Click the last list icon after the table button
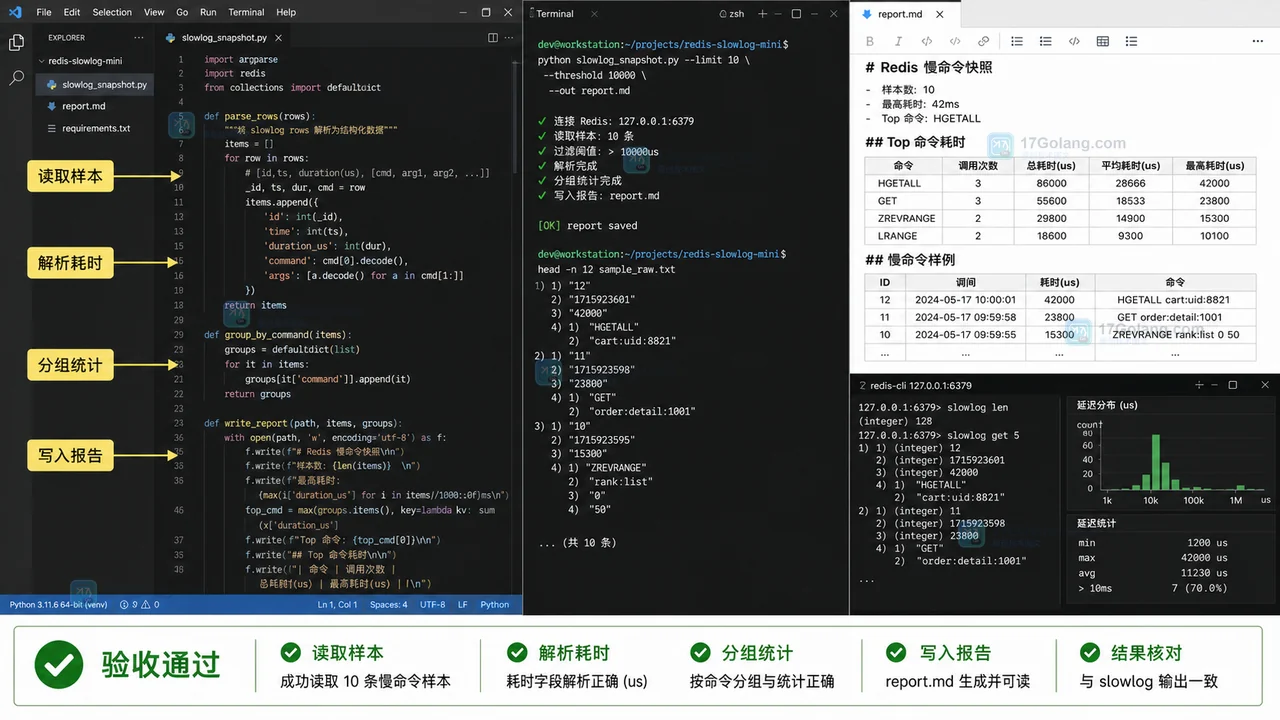The width and height of the screenshot is (1280, 720). (1131, 41)
